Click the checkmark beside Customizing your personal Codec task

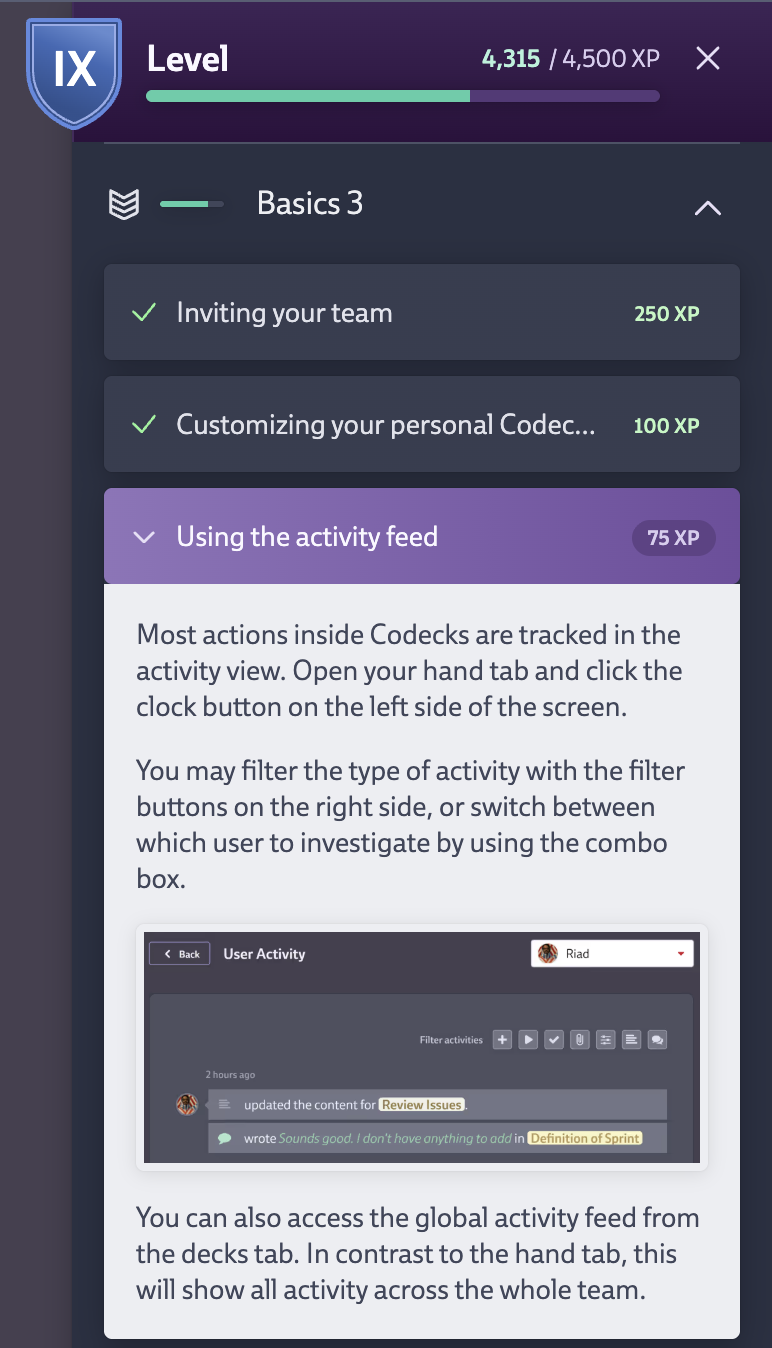pyautogui.click(x=143, y=424)
